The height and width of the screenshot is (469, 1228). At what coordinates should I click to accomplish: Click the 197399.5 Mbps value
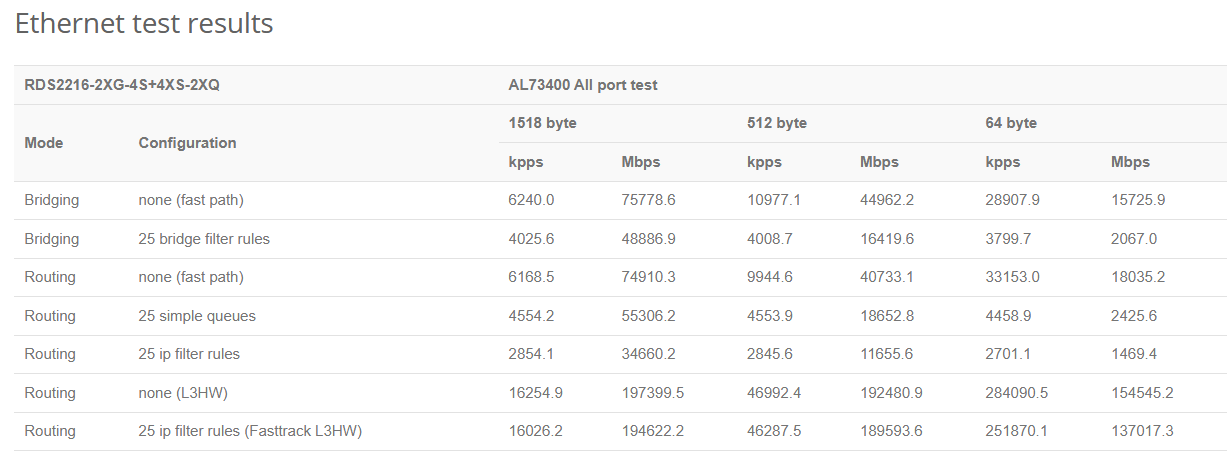652,393
